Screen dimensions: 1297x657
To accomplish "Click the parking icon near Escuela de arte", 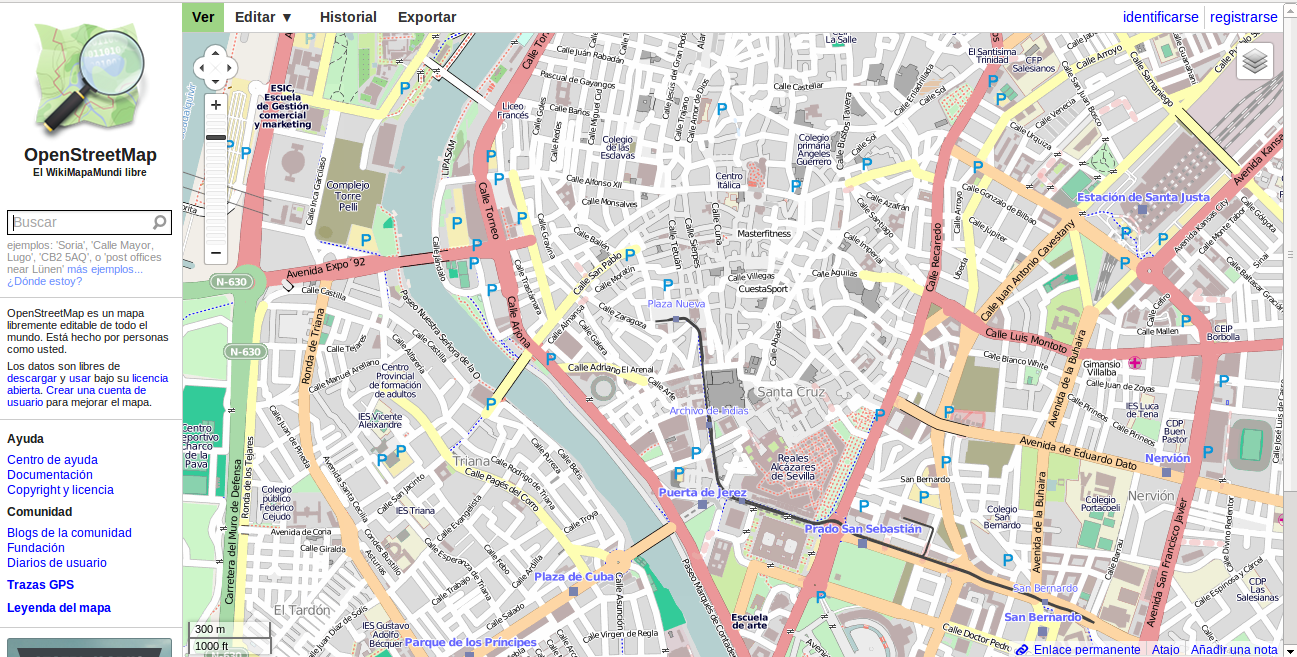I will pyautogui.click(x=821, y=597).
